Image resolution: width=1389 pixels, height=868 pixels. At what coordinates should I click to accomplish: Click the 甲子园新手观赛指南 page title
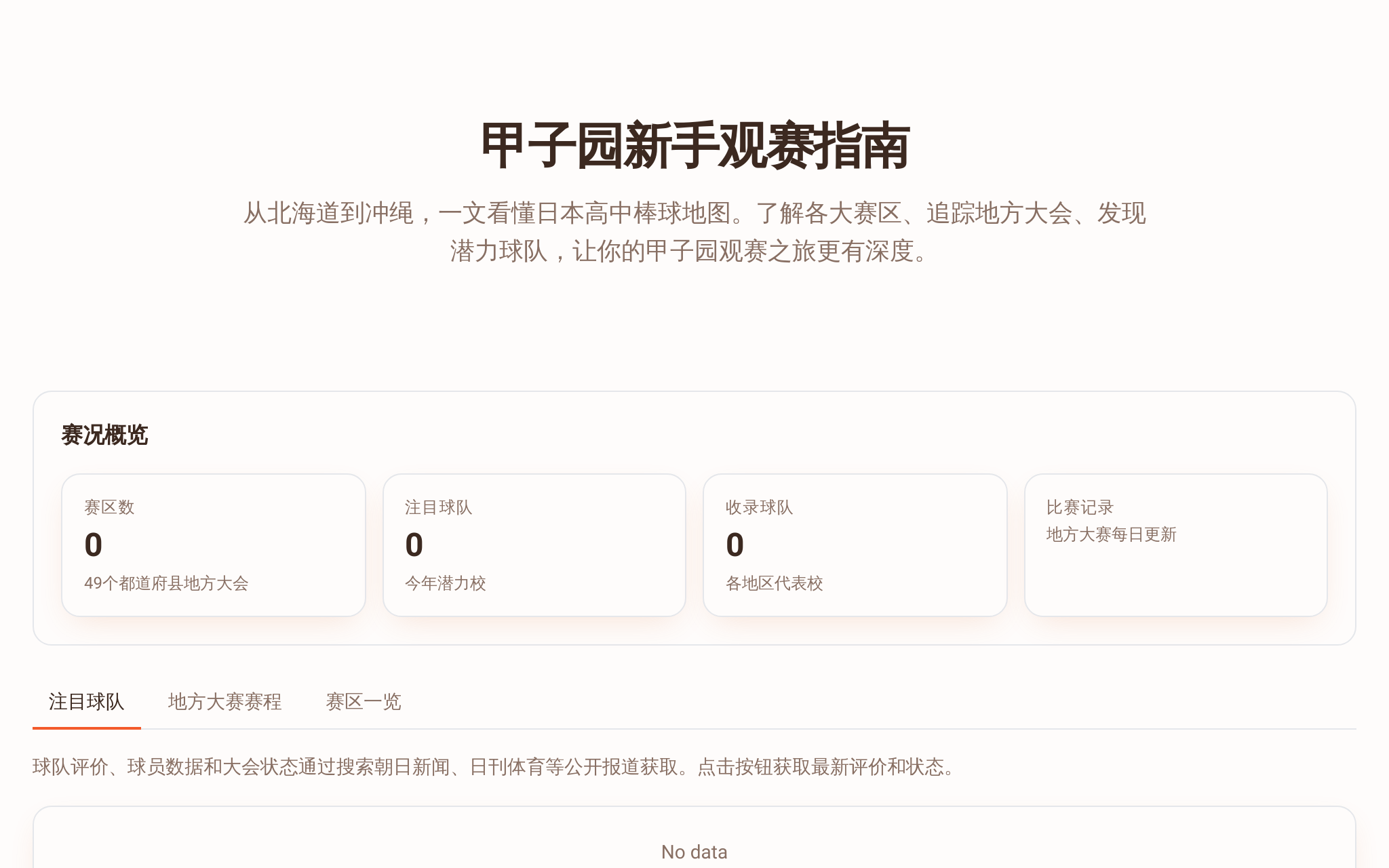tap(694, 146)
